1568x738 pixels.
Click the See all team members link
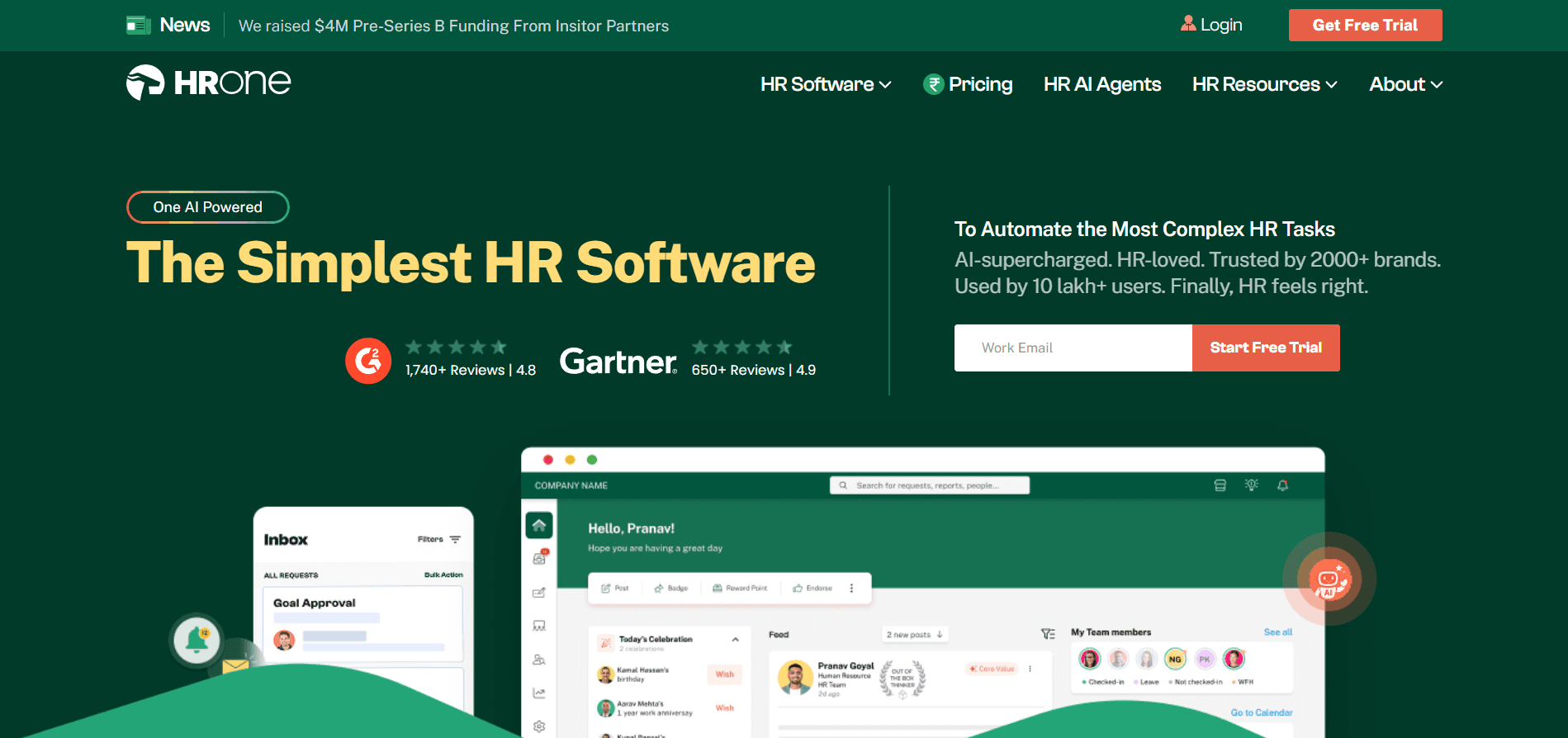click(1277, 632)
